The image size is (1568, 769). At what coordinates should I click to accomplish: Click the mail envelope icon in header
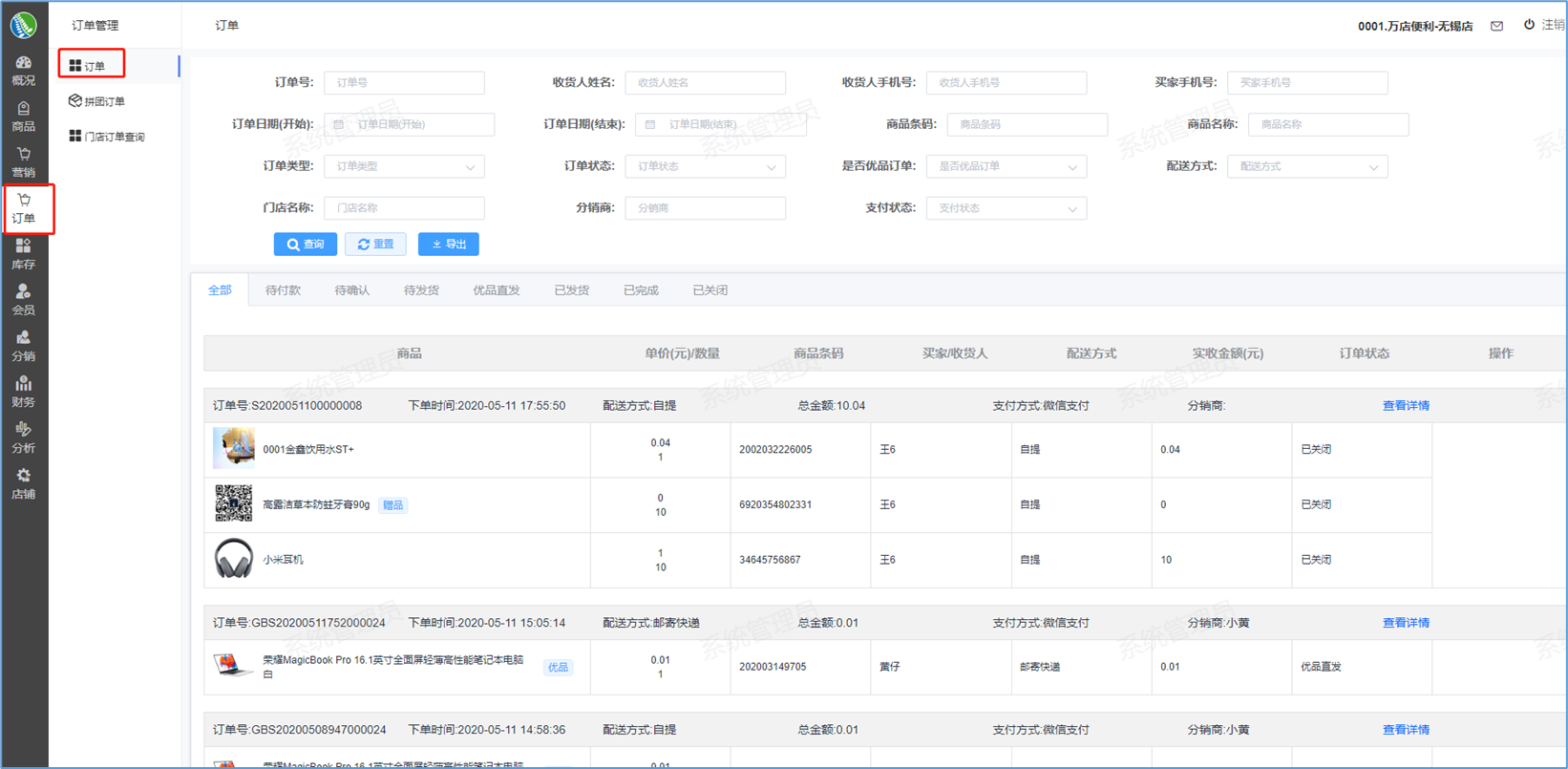coord(1496,26)
